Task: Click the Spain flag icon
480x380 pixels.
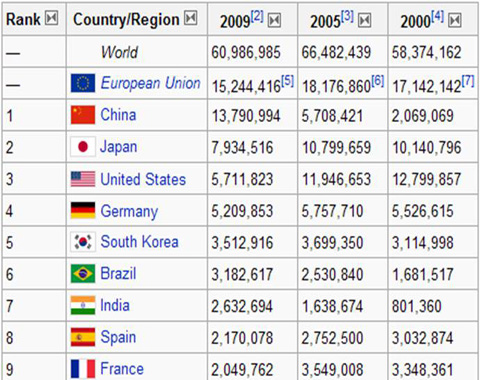Action: click(83, 337)
